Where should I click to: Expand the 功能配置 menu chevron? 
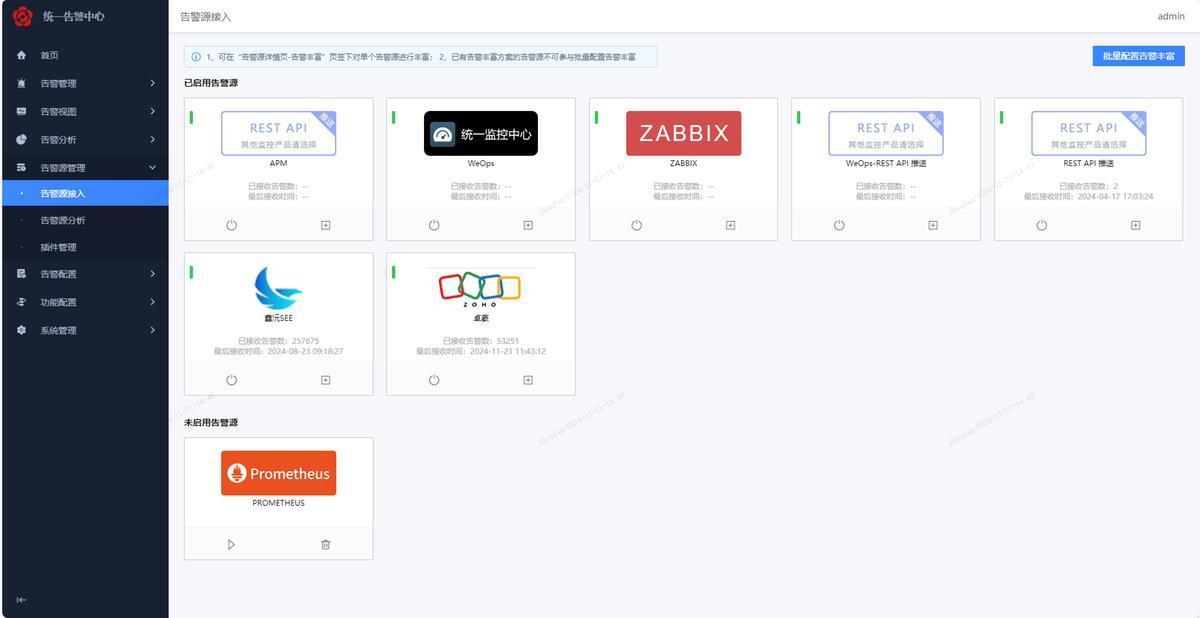[x=153, y=301]
